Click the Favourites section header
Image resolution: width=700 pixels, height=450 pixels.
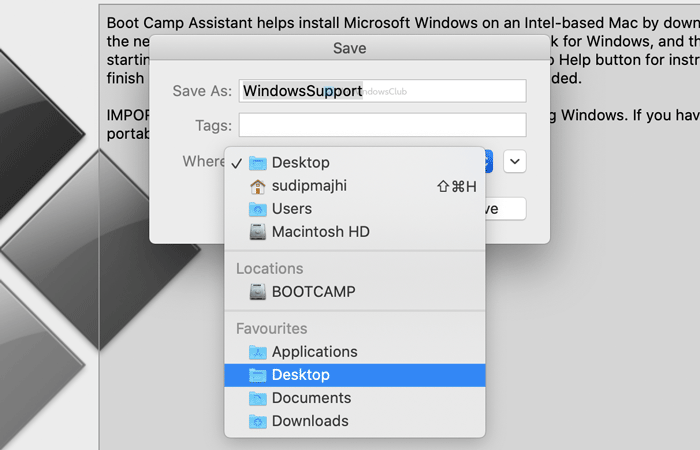271,329
